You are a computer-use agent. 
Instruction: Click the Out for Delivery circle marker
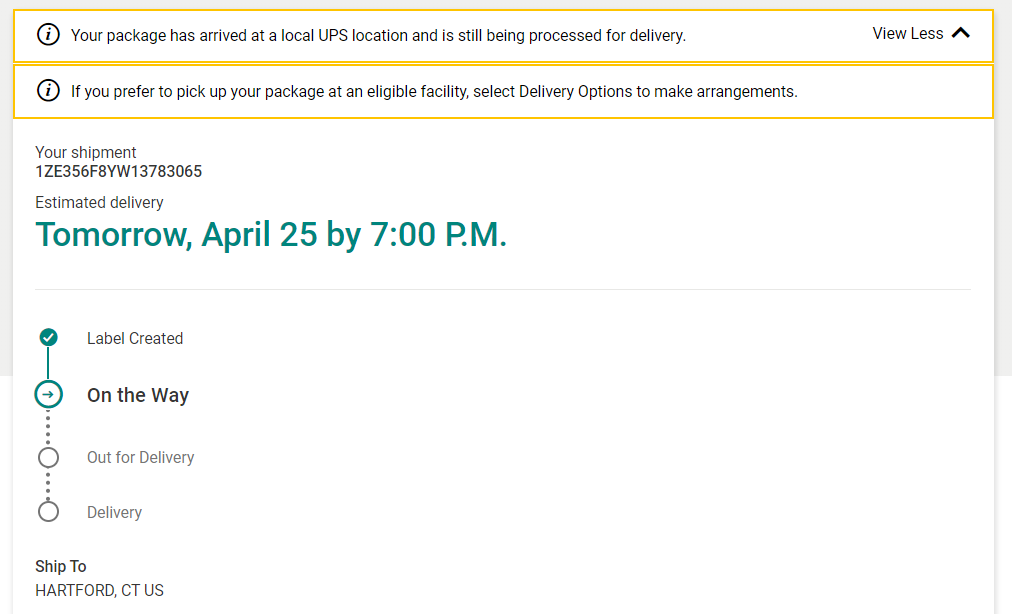tap(48, 457)
